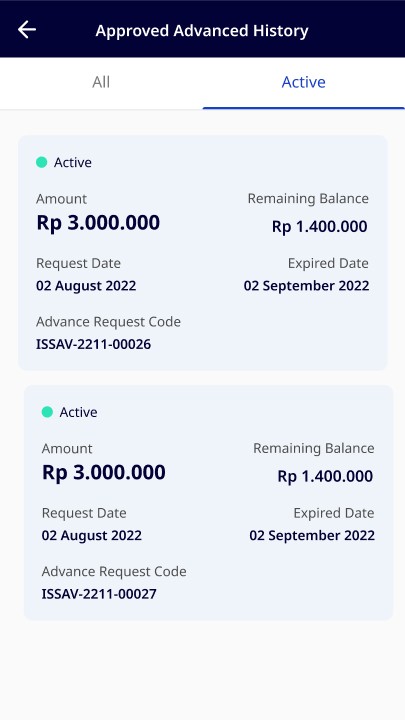Viewport: 405px width, 720px height.
Task: Select advance request code ISSAV-2211-00026
Action: 93,344
